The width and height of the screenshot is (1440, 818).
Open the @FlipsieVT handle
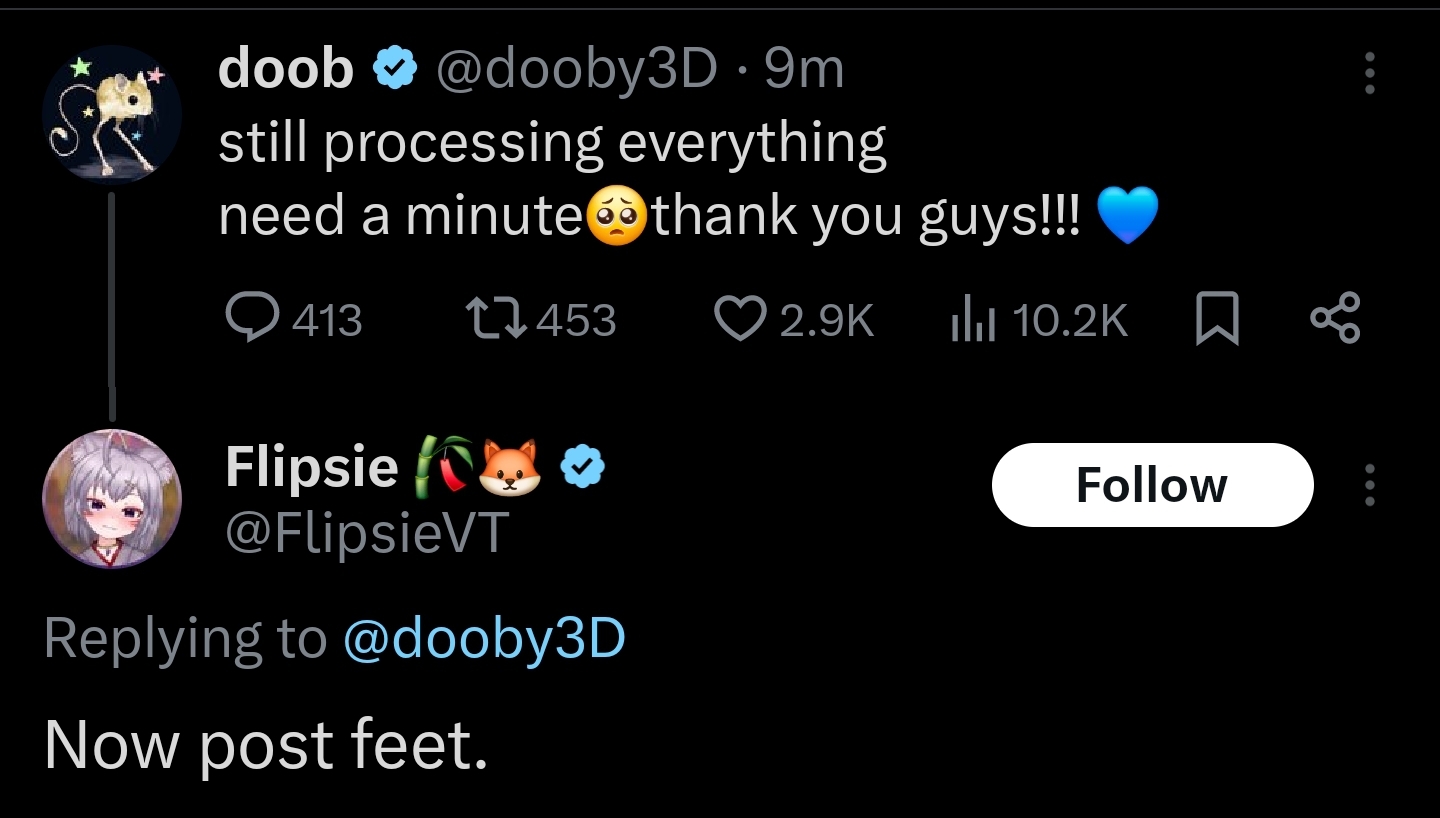(367, 532)
